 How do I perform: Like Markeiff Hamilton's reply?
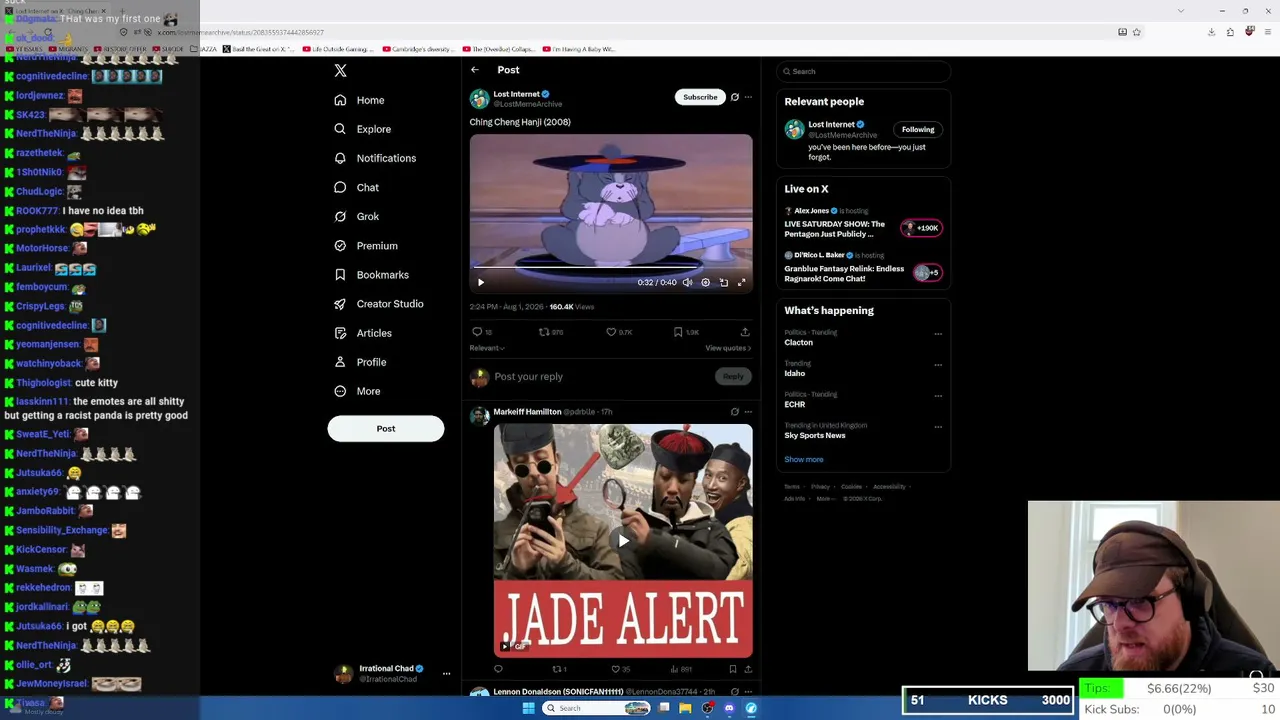616,669
